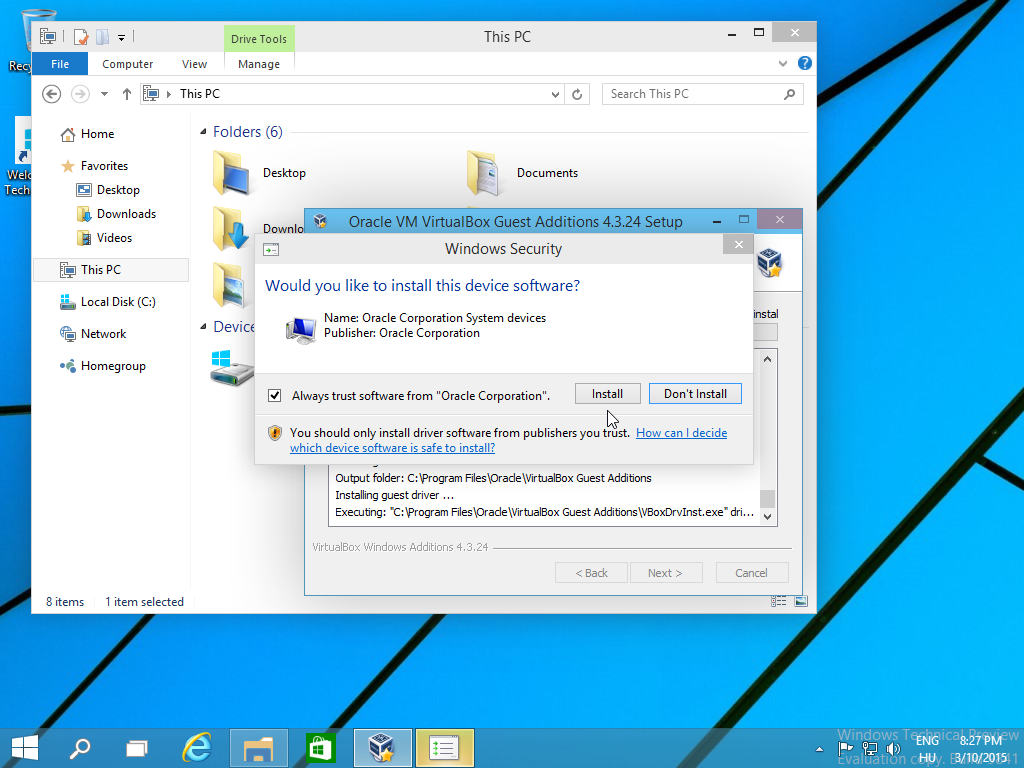Open the Manage ribbon tab
1024x768 pixels.
[259, 64]
